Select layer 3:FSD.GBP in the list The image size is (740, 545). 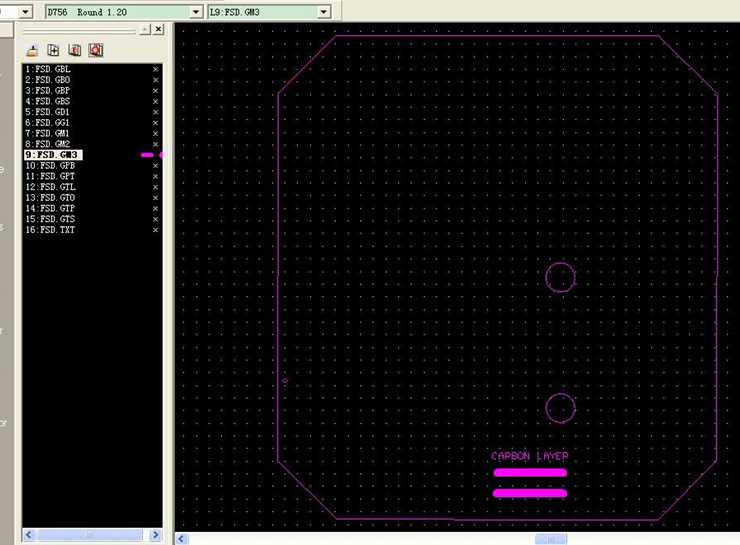click(x=48, y=91)
